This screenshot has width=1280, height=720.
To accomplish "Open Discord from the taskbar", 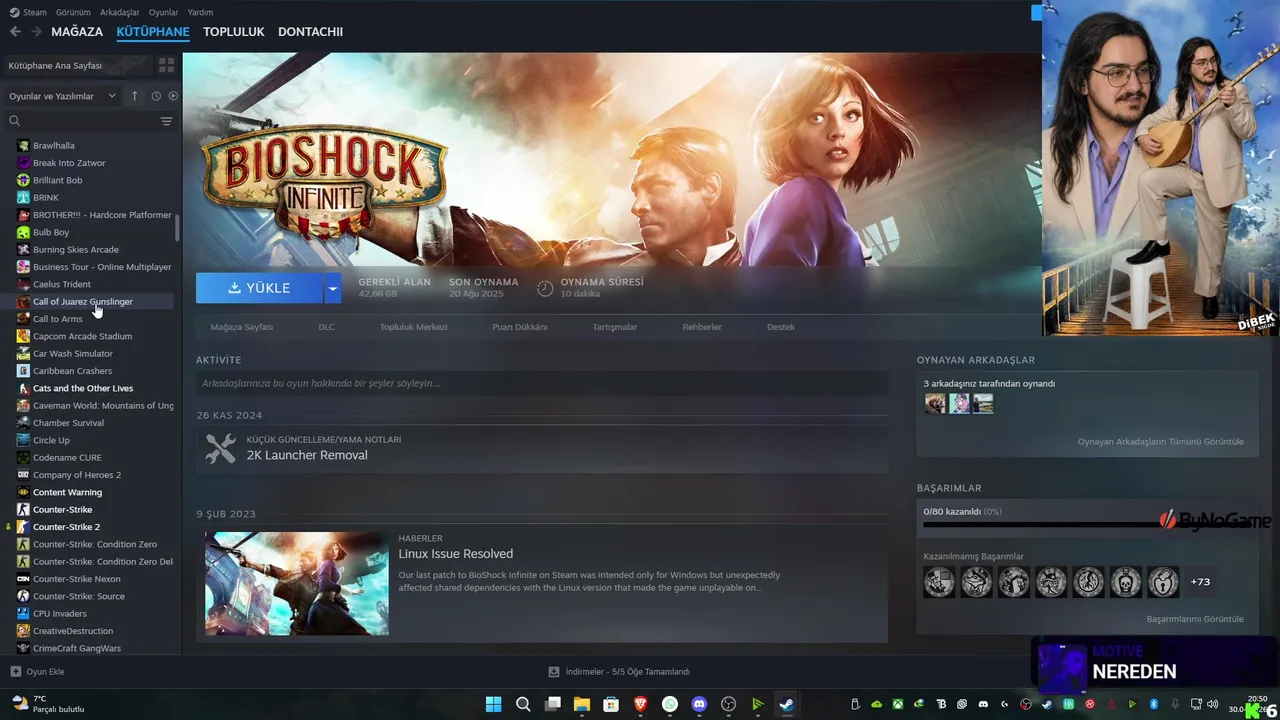I will [699, 704].
